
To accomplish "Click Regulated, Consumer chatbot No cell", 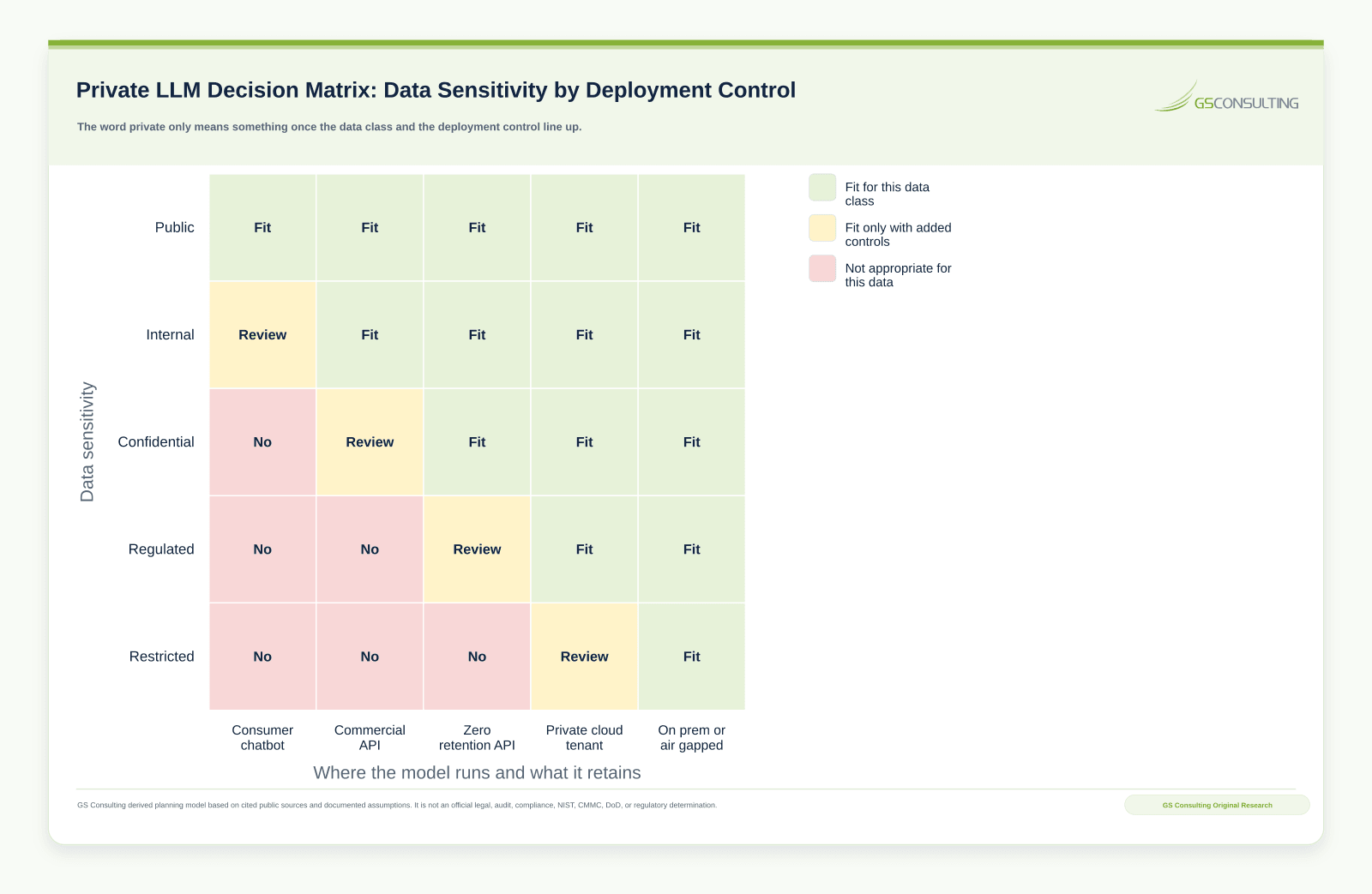I will point(262,549).
